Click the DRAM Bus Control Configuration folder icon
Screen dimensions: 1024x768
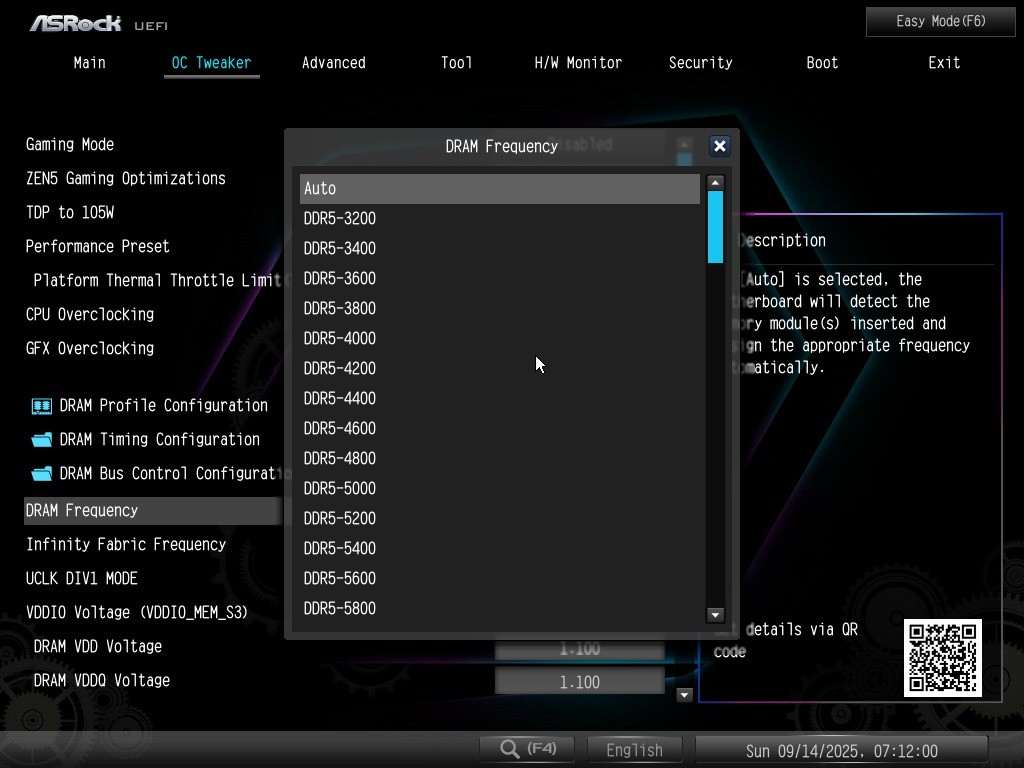(41, 474)
